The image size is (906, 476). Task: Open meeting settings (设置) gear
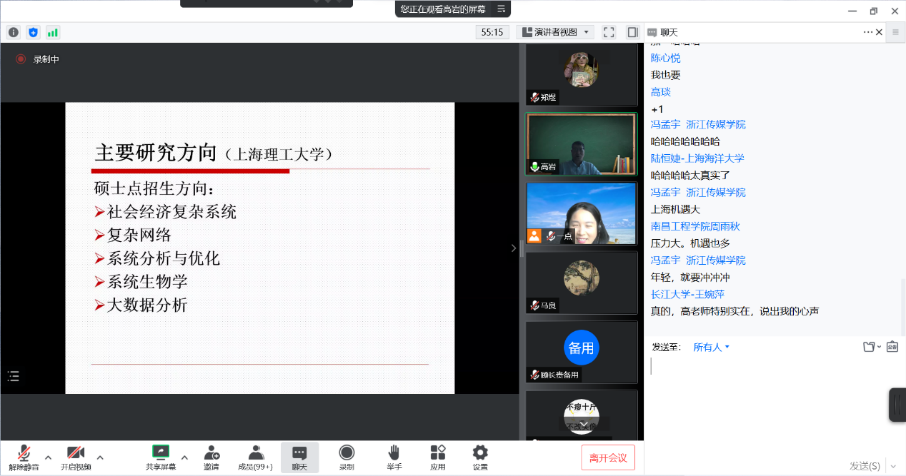click(x=480, y=455)
